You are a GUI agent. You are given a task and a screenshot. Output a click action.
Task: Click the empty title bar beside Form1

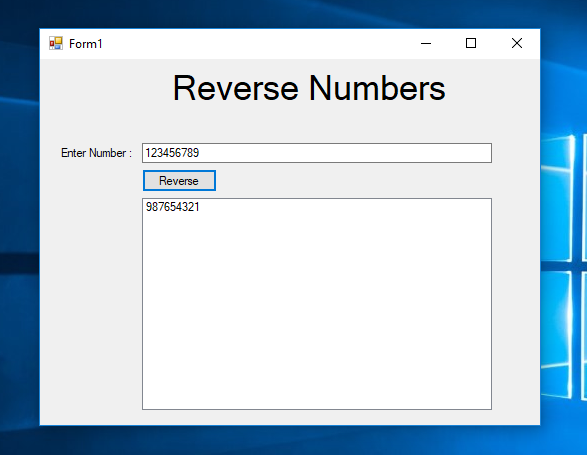[255, 43]
